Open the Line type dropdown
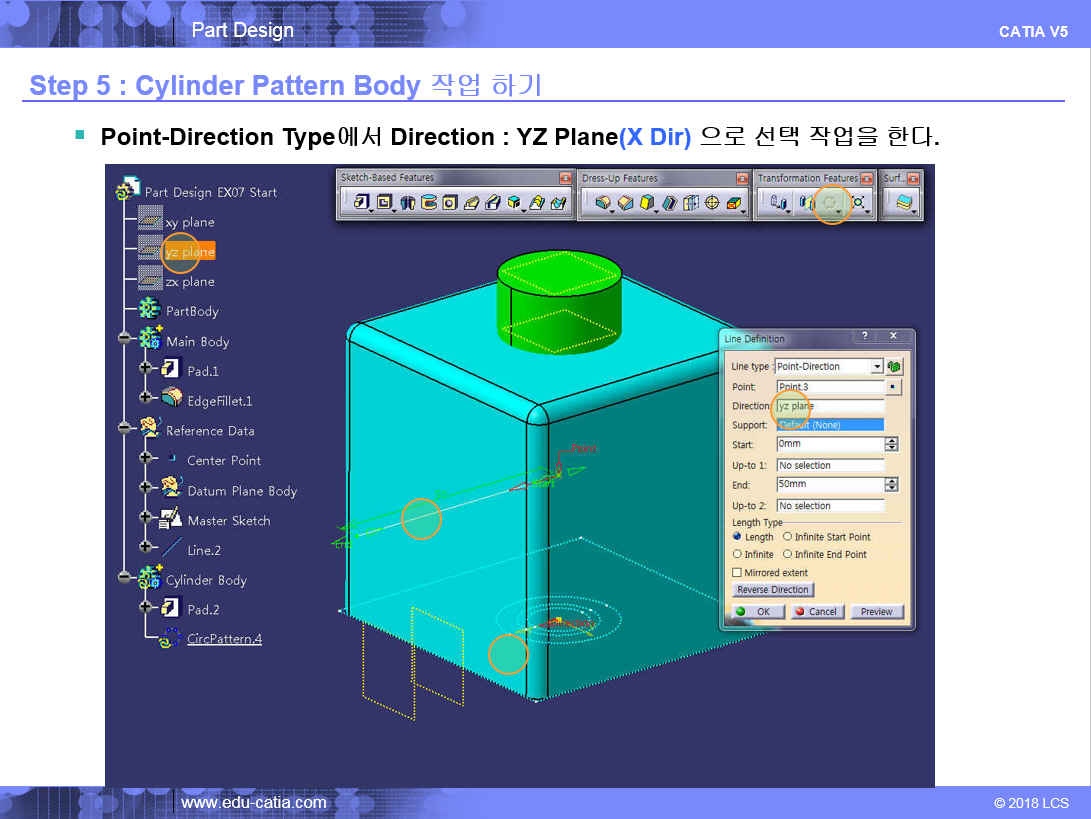The height and width of the screenshot is (819, 1091). coord(877,366)
